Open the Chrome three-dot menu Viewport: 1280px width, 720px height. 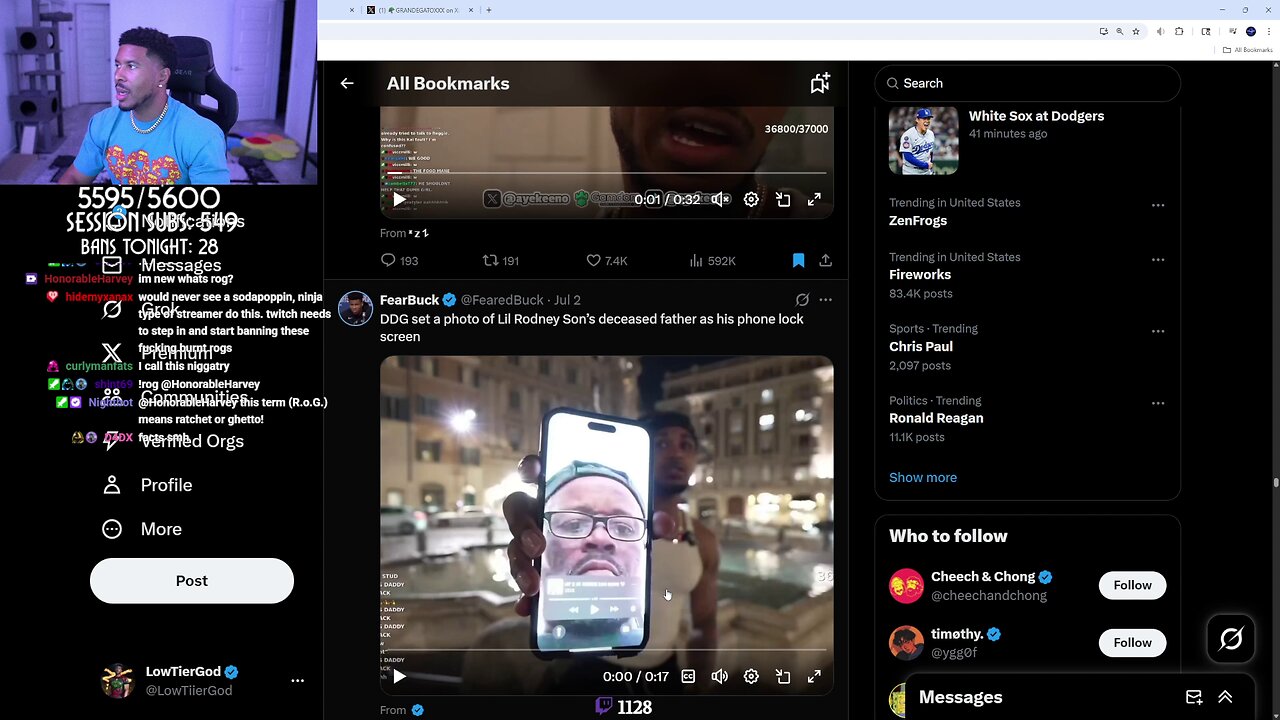1268,31
